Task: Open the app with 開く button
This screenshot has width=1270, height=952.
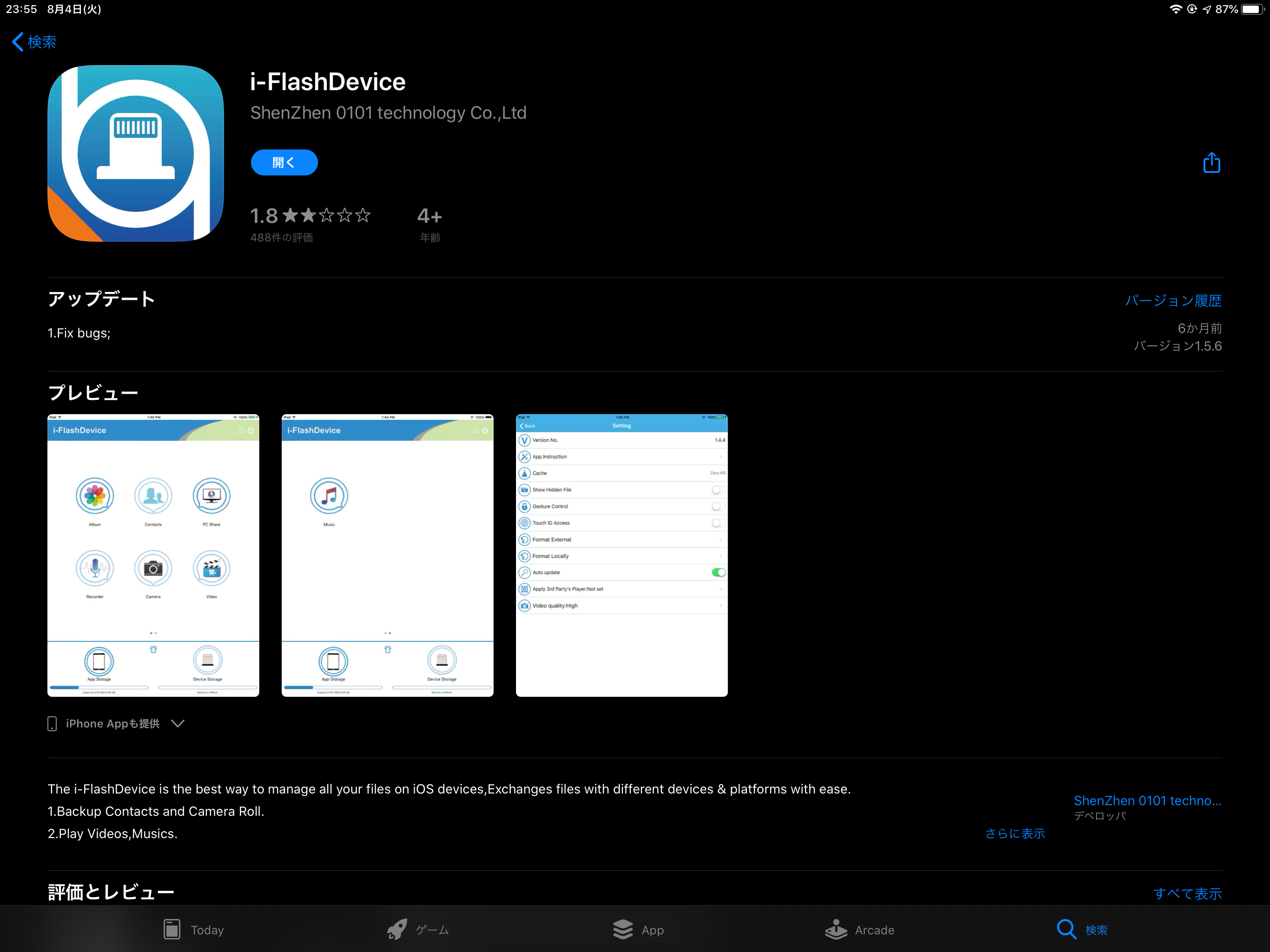Action: [284, 163]
